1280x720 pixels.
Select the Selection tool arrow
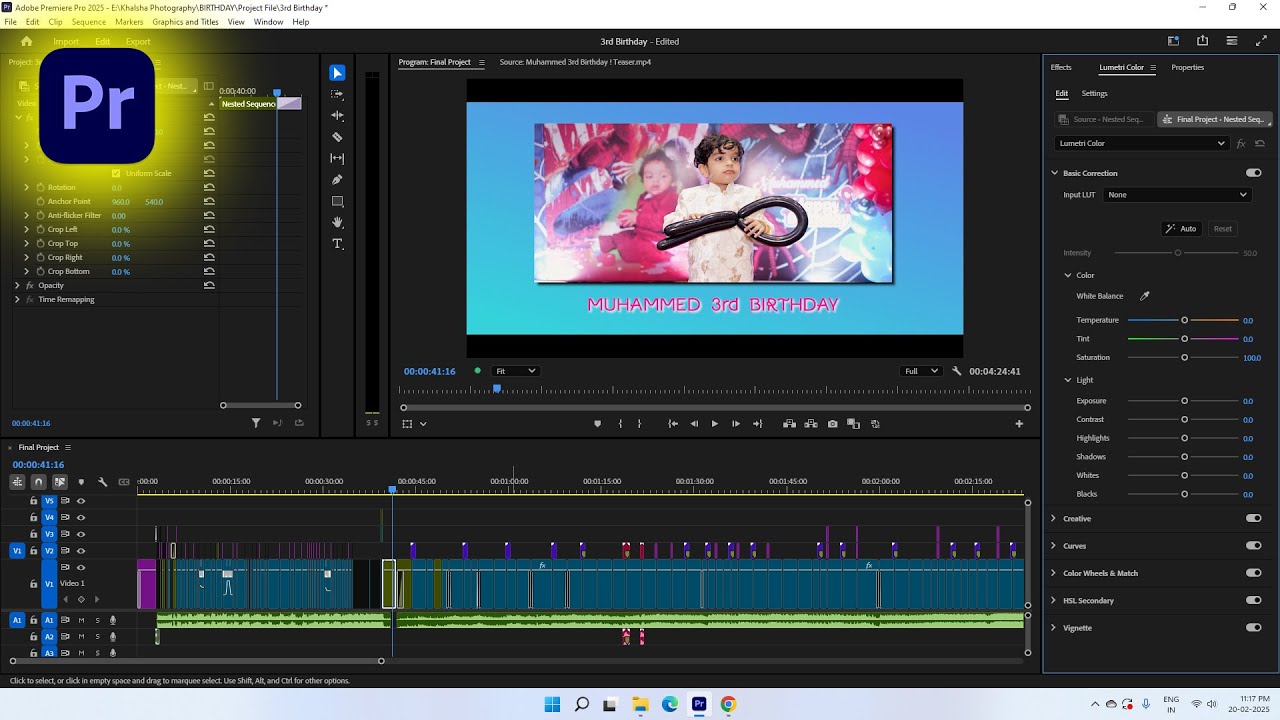(x=337, y=73)
